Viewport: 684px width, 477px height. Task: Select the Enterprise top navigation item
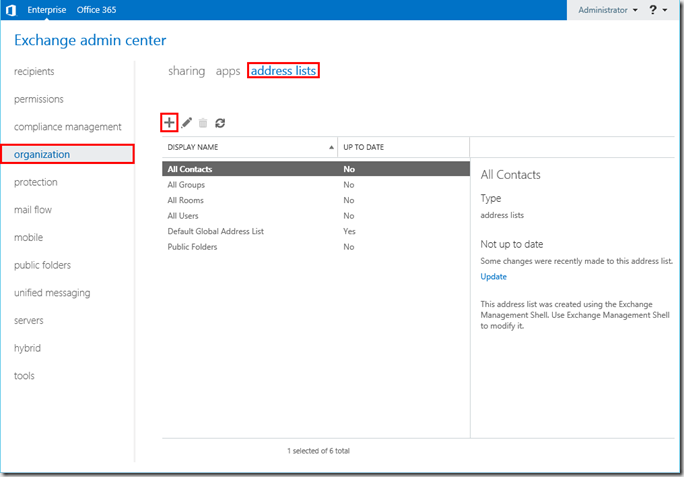coord(46,10)
